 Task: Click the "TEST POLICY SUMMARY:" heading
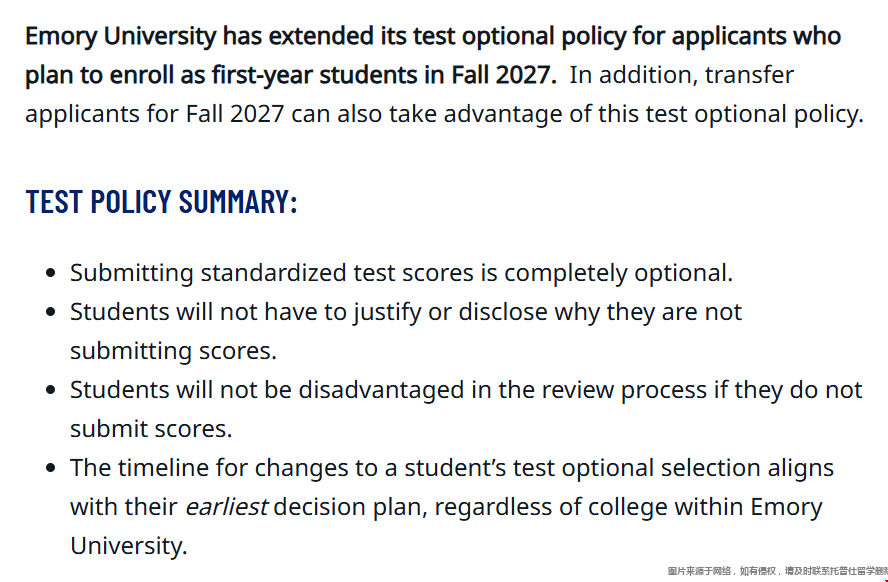pos(161,201)
